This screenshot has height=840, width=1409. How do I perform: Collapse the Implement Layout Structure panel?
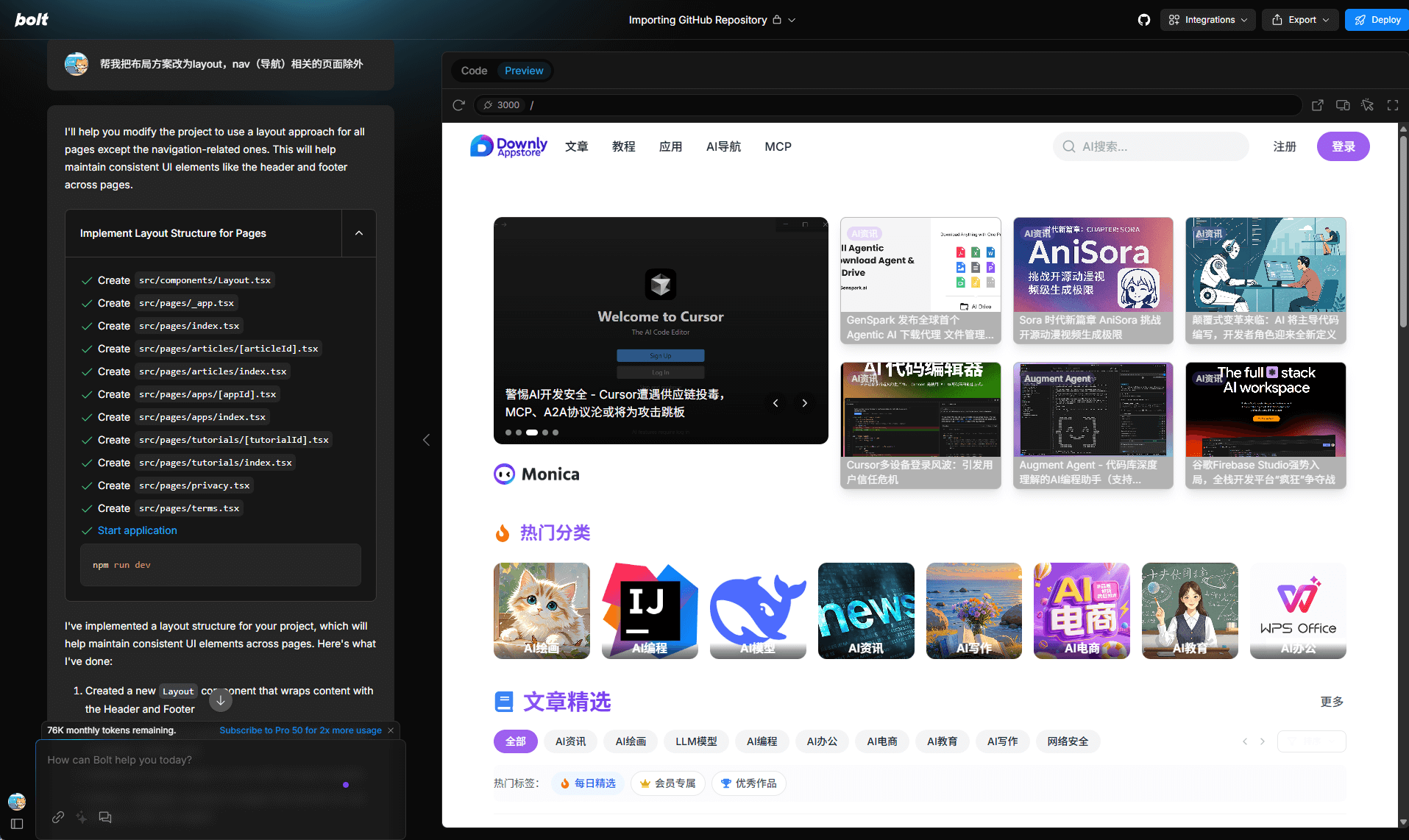point(359,233)
